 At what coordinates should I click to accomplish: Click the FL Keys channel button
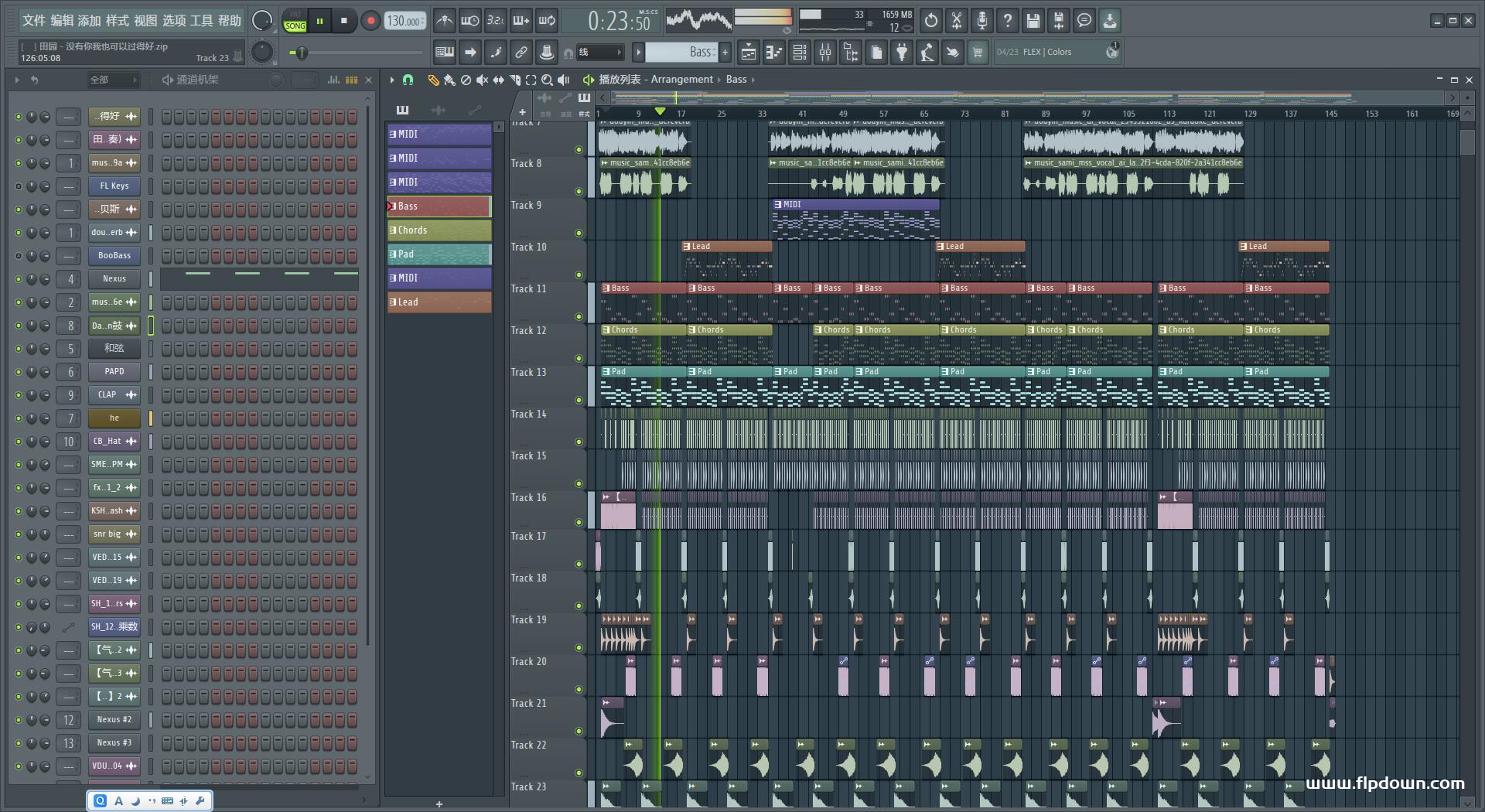click(x=114, y=186)
